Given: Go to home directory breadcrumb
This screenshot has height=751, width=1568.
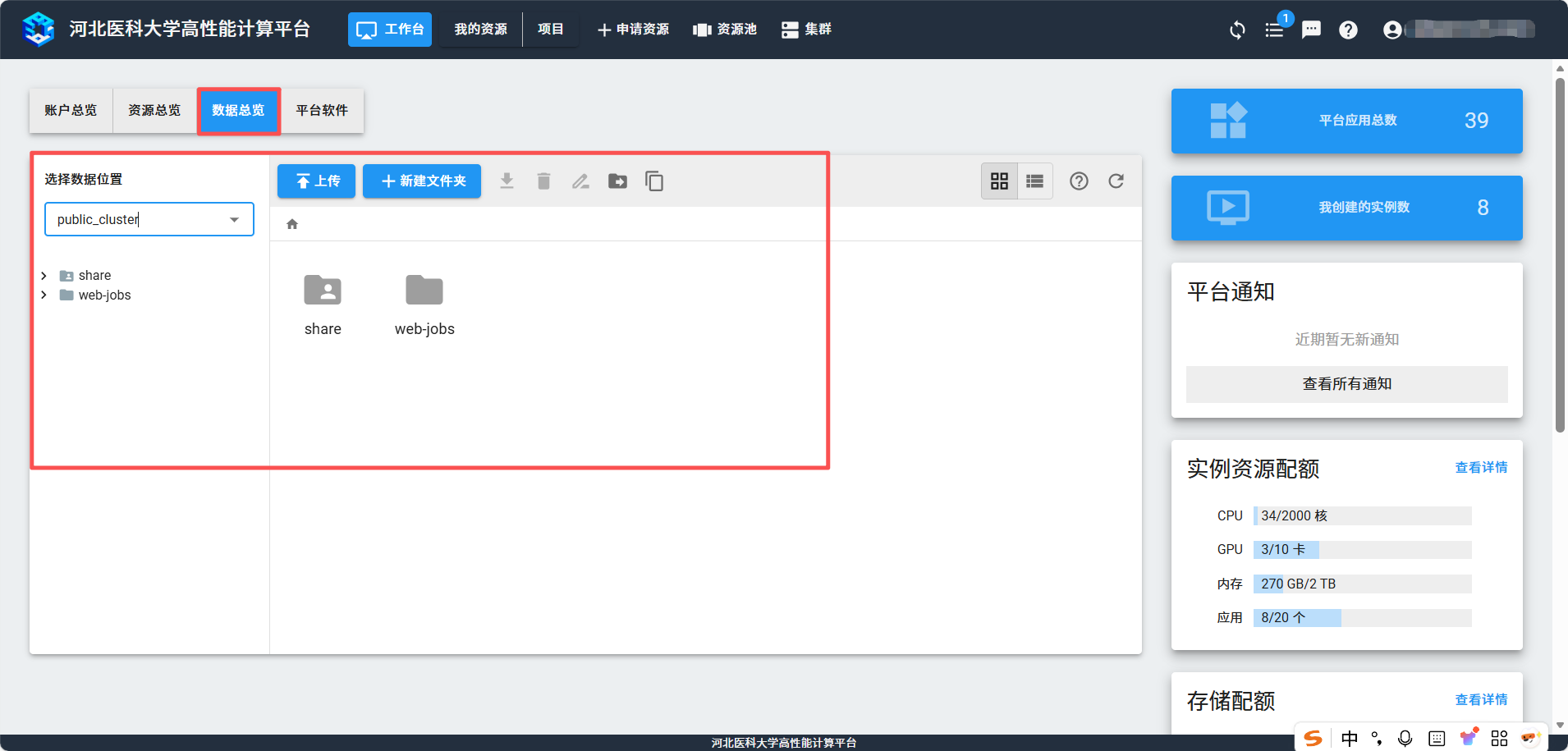Looking at the screenshot, I should (292, 224).
